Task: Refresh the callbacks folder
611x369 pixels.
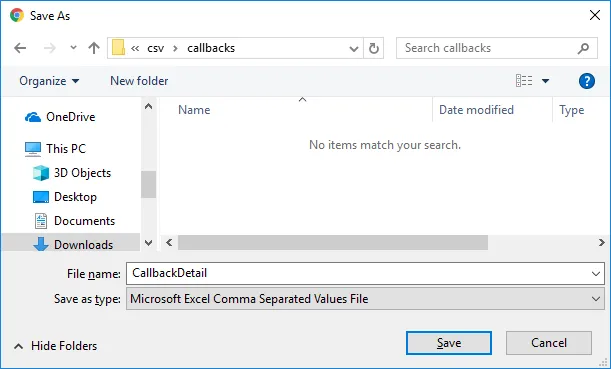Action: (374, 48)
